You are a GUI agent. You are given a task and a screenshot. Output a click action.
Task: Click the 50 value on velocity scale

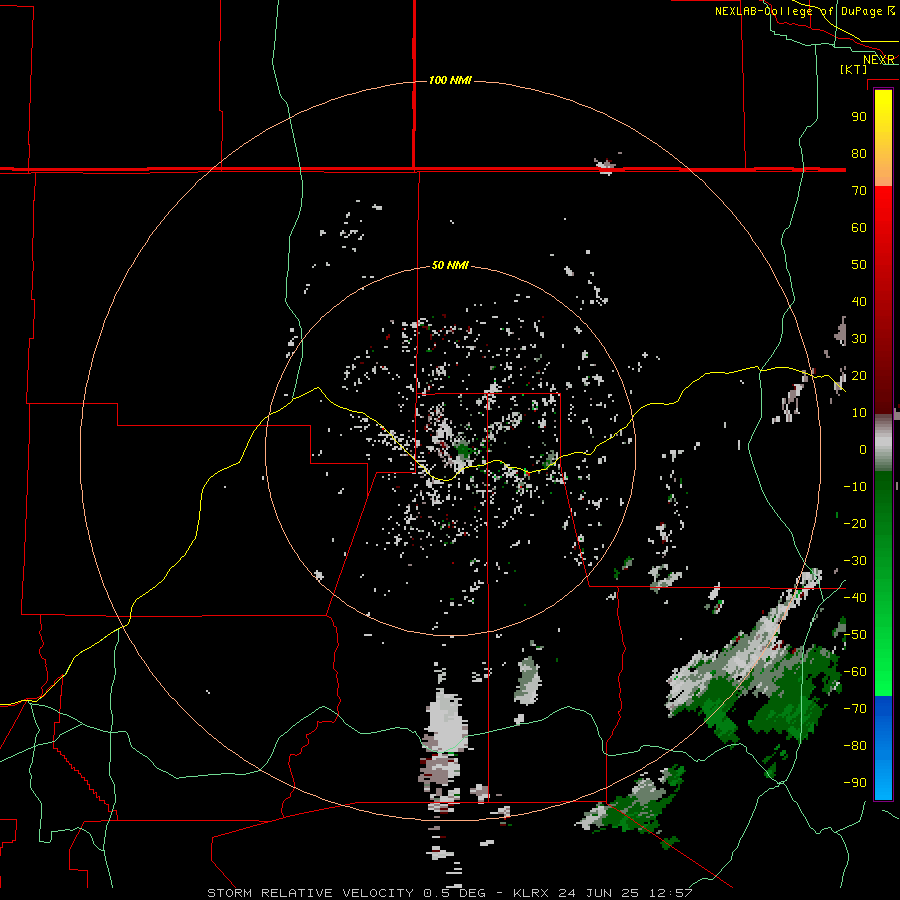(859, 265)
